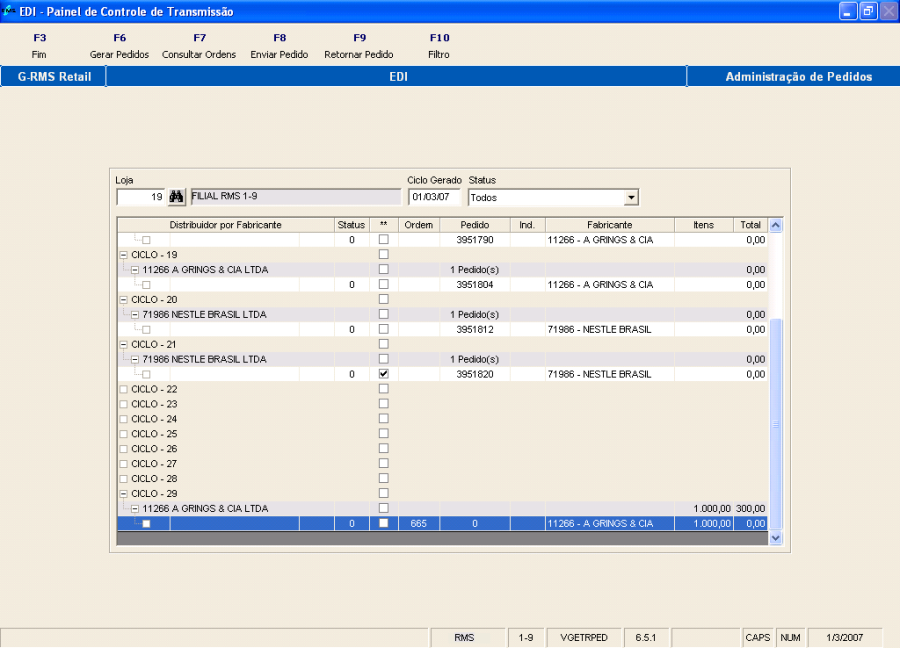The image size is (900, 648).
Task: Click the vertical scrollbar thumb of the grid
Action: (775, 424)
